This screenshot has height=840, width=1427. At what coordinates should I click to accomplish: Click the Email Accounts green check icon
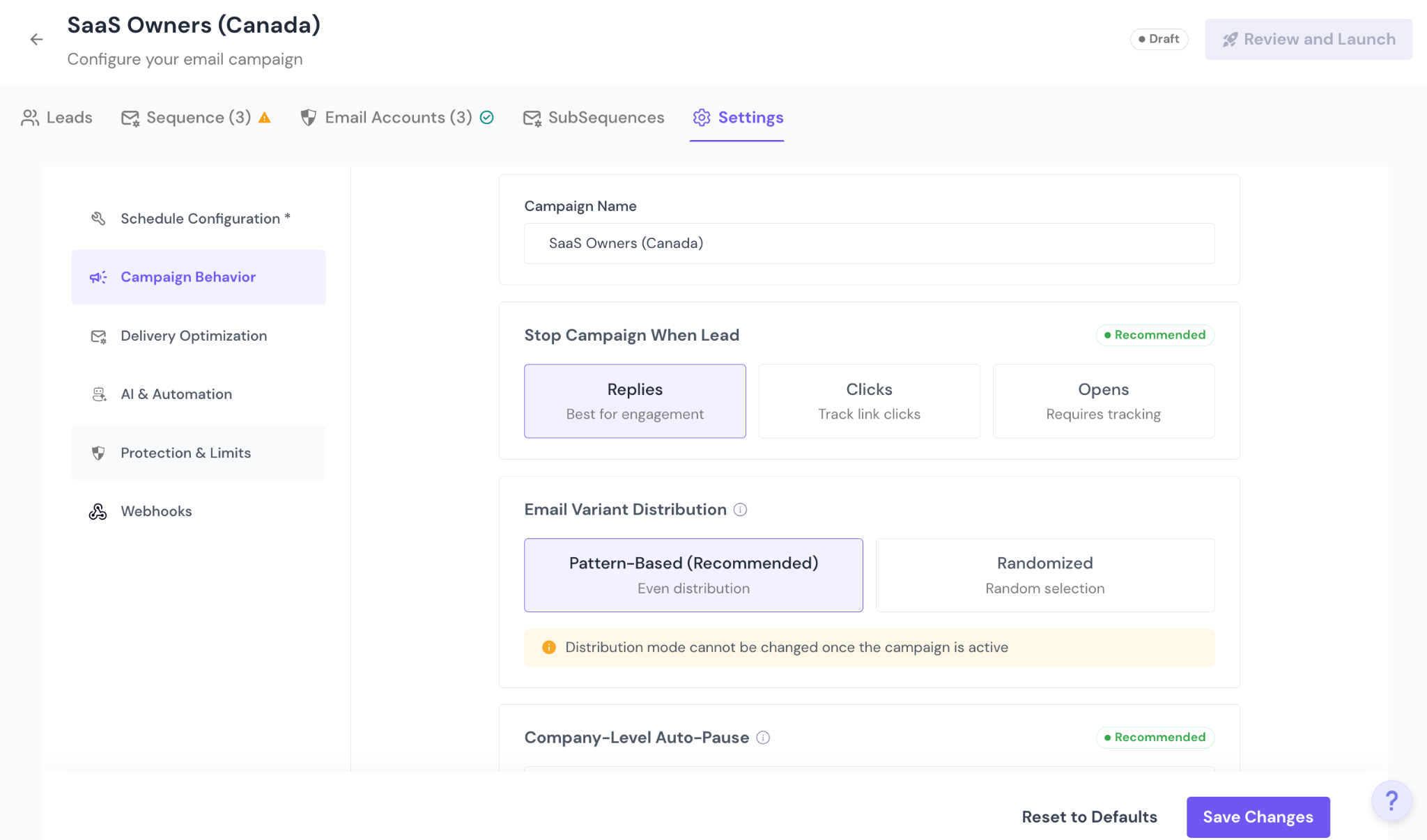487,118
